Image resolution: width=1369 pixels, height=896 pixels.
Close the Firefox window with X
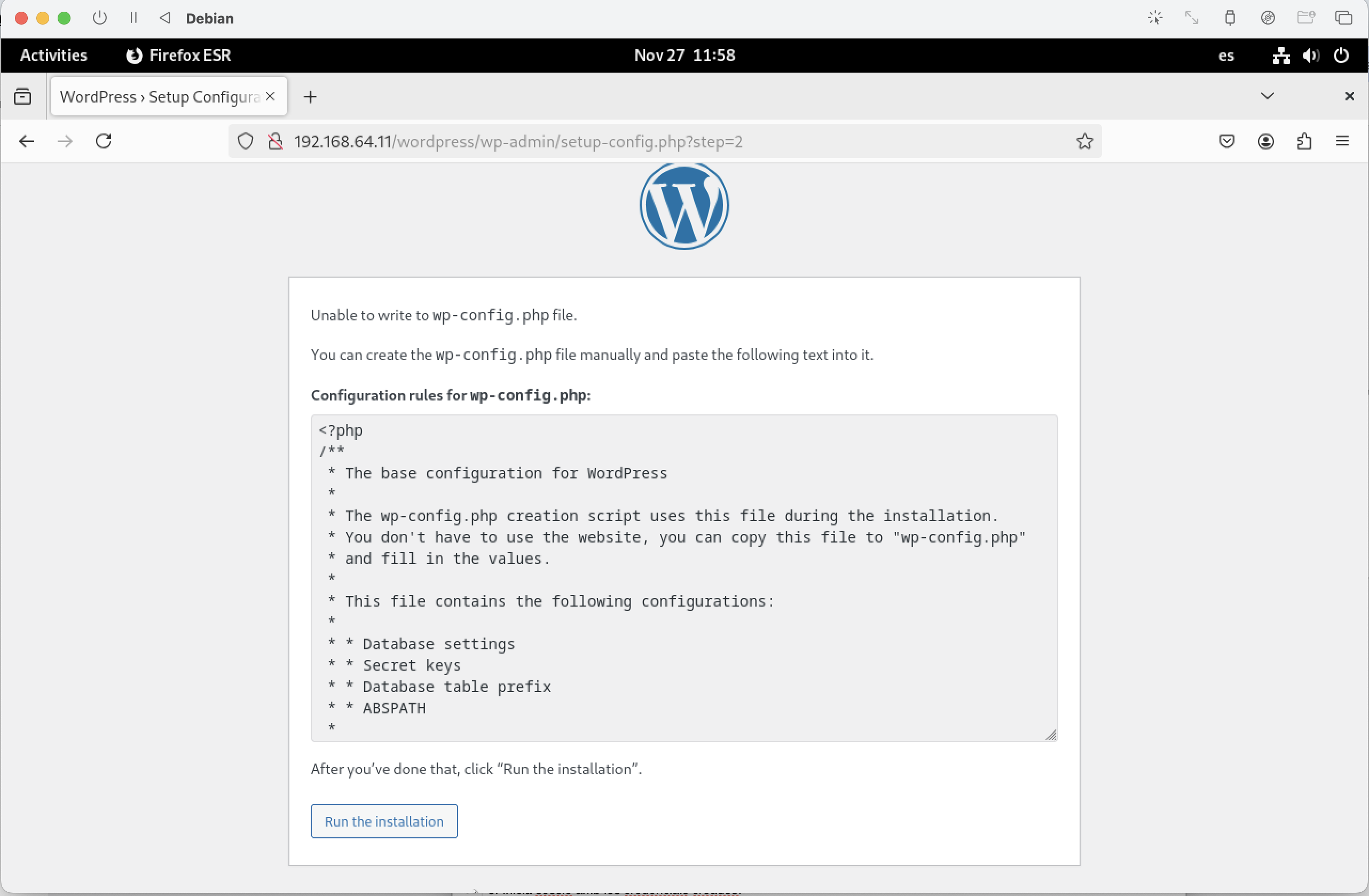click(1349, 96)
